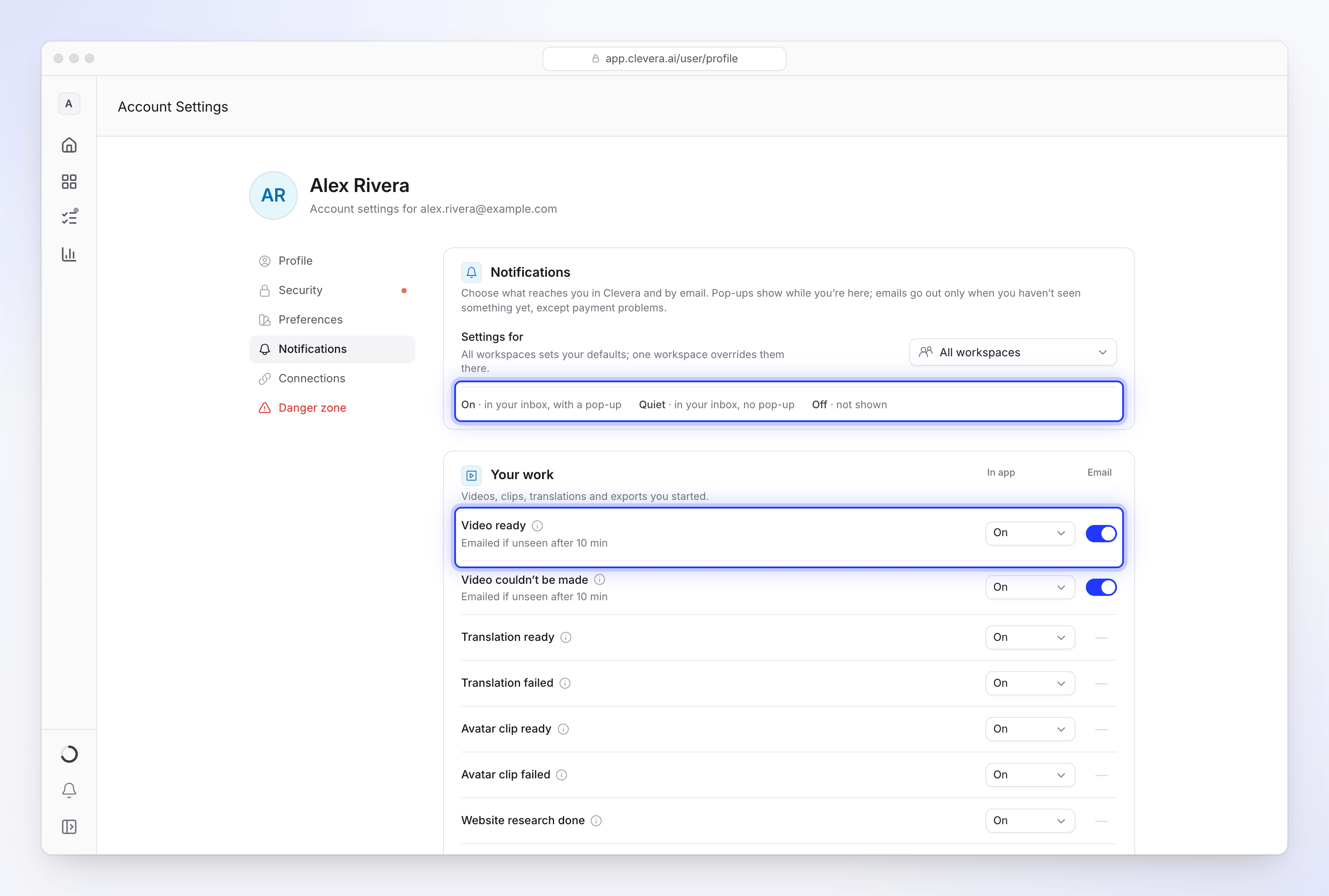Viewport: 1329px width, 896px height.
Task: Turn off email toggle for Video ready
Action: (x=1101, y=533)
